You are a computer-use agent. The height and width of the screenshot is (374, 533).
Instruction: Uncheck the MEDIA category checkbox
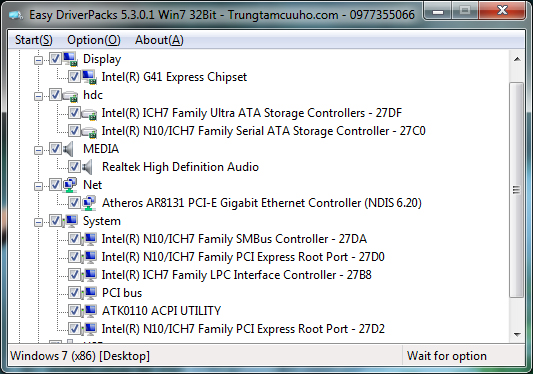pos(55,149)
